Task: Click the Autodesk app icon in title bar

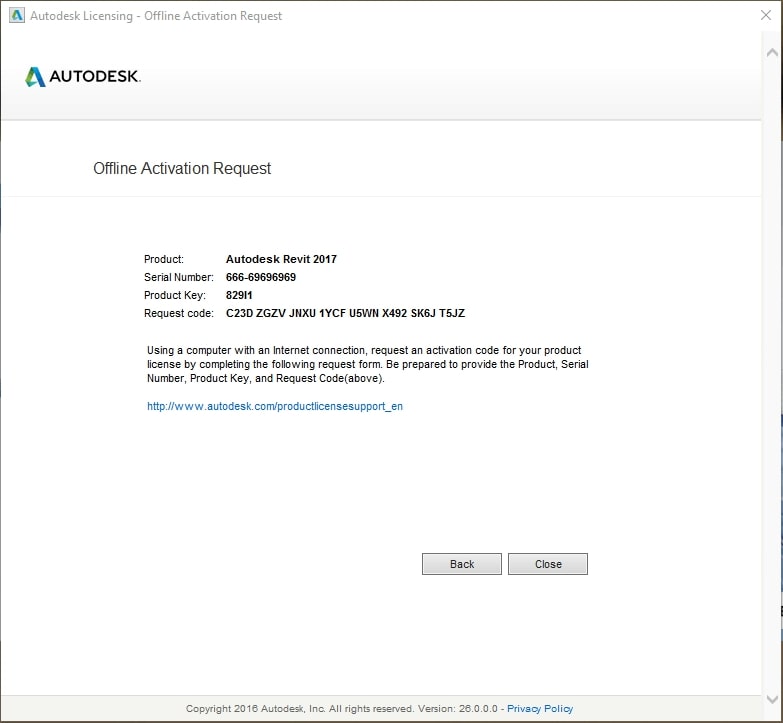Action: pyautogui.click(x=14, y=16)
